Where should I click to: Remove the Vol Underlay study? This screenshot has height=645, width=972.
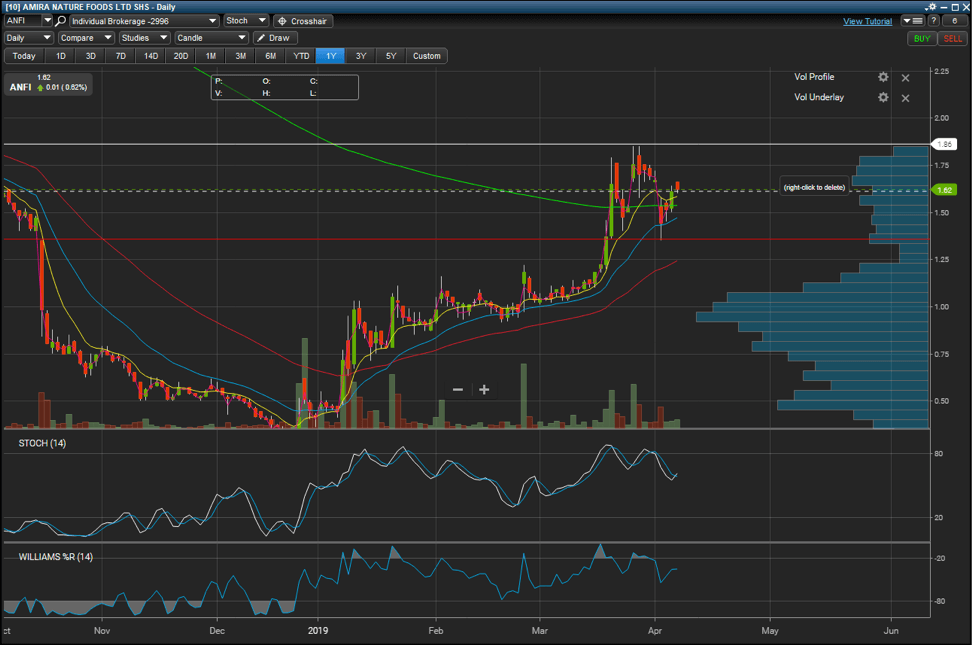point(905,99)
